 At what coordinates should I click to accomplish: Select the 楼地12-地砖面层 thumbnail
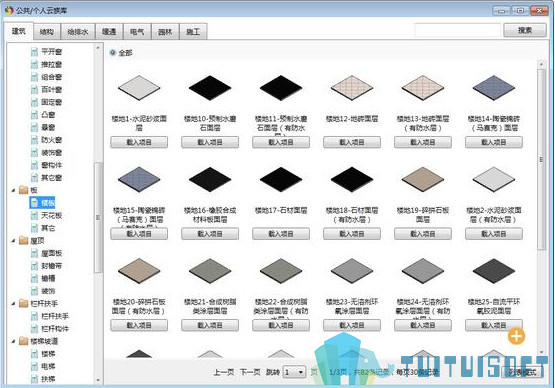click(352, 88)
